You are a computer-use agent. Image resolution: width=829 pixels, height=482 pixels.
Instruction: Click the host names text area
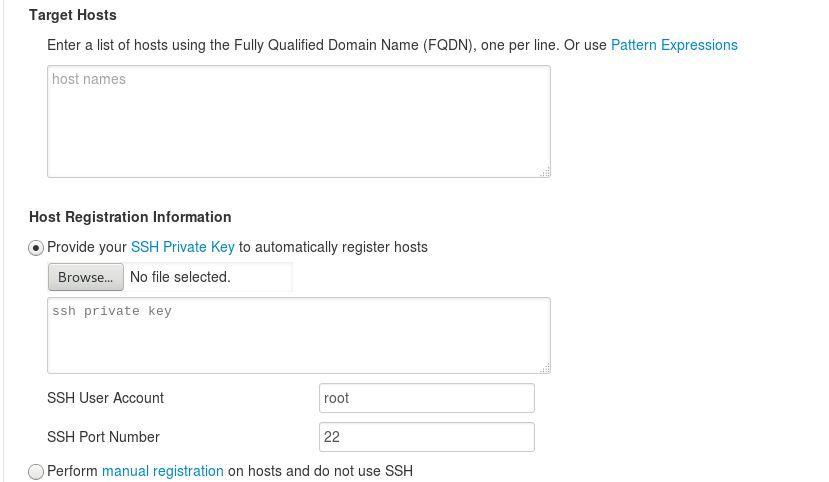[x=298, y=121]
